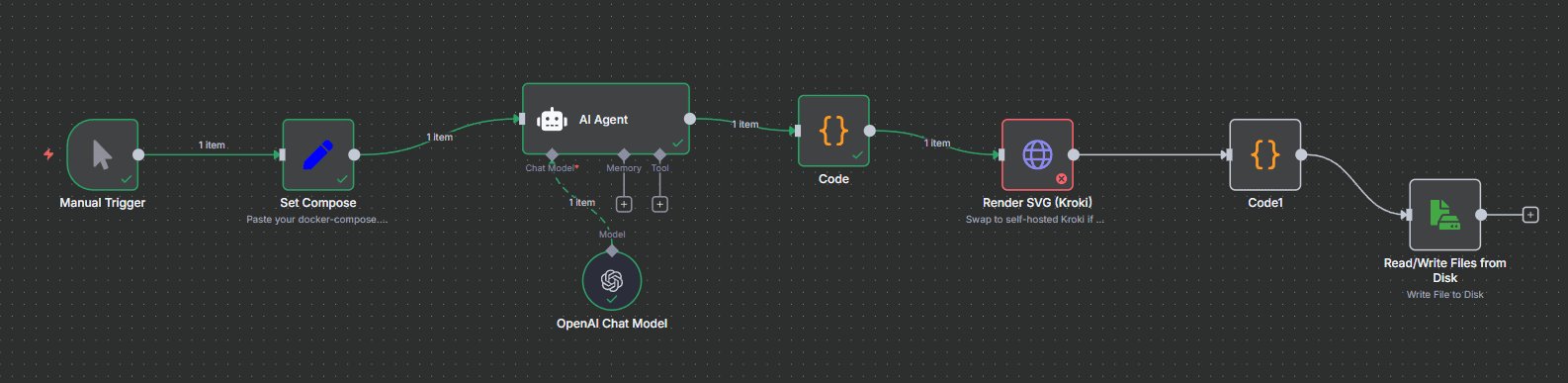Click the red error badge on Kroki node
The height and width of the screenshot is (383, 1568).
(1061, 179)
